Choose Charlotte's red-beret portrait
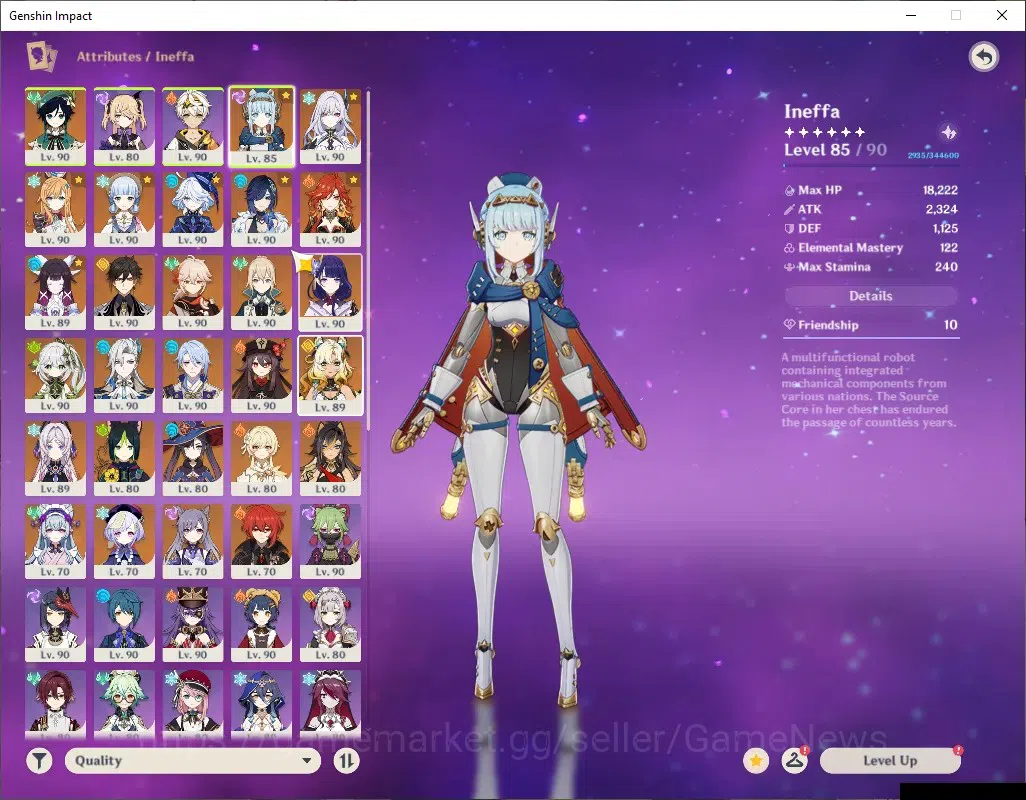This screenshot has width=1026, height=800. click(193, 704)
